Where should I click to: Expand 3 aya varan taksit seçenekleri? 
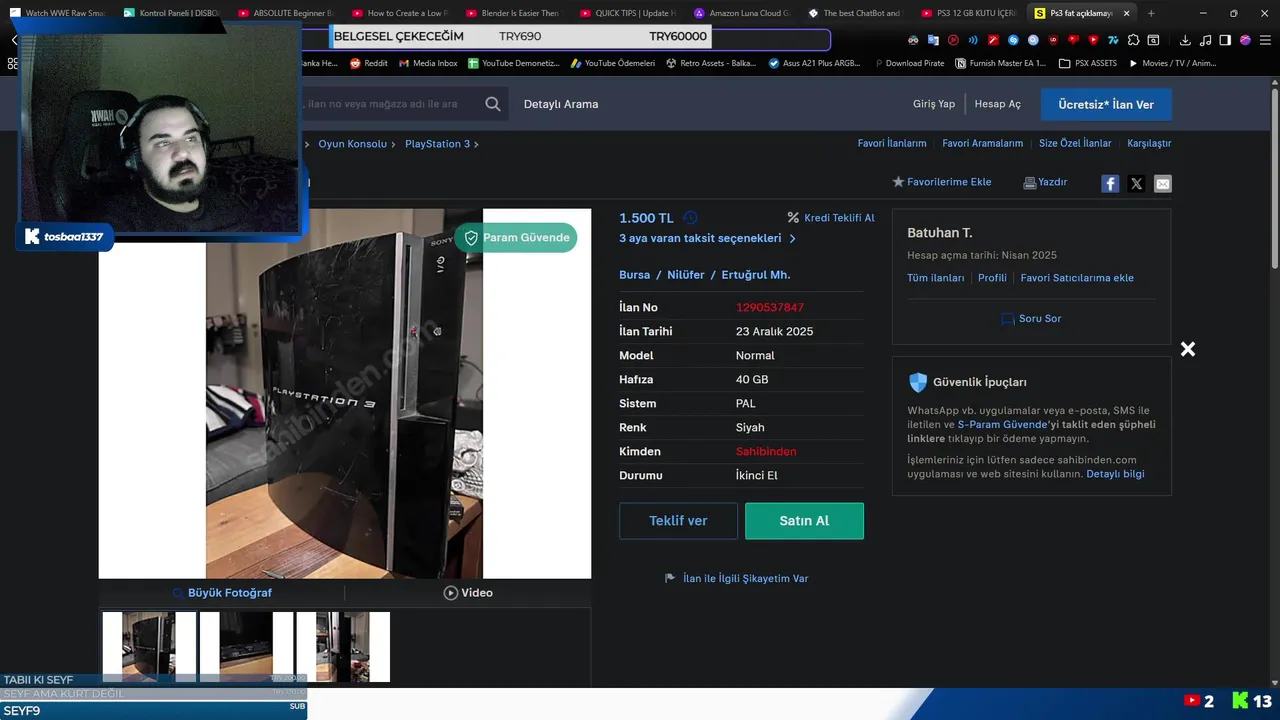707,238
